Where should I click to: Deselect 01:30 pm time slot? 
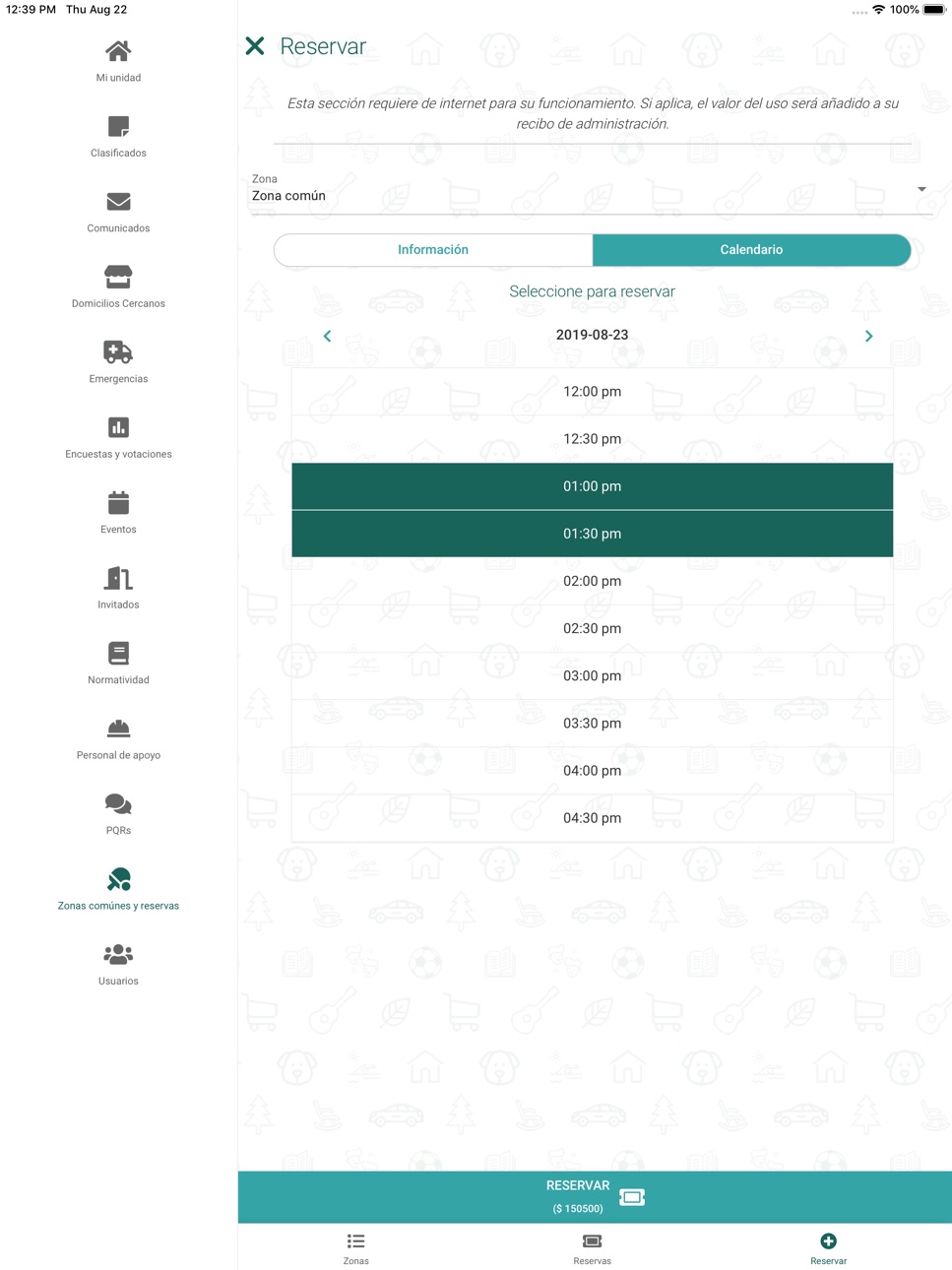592,534
